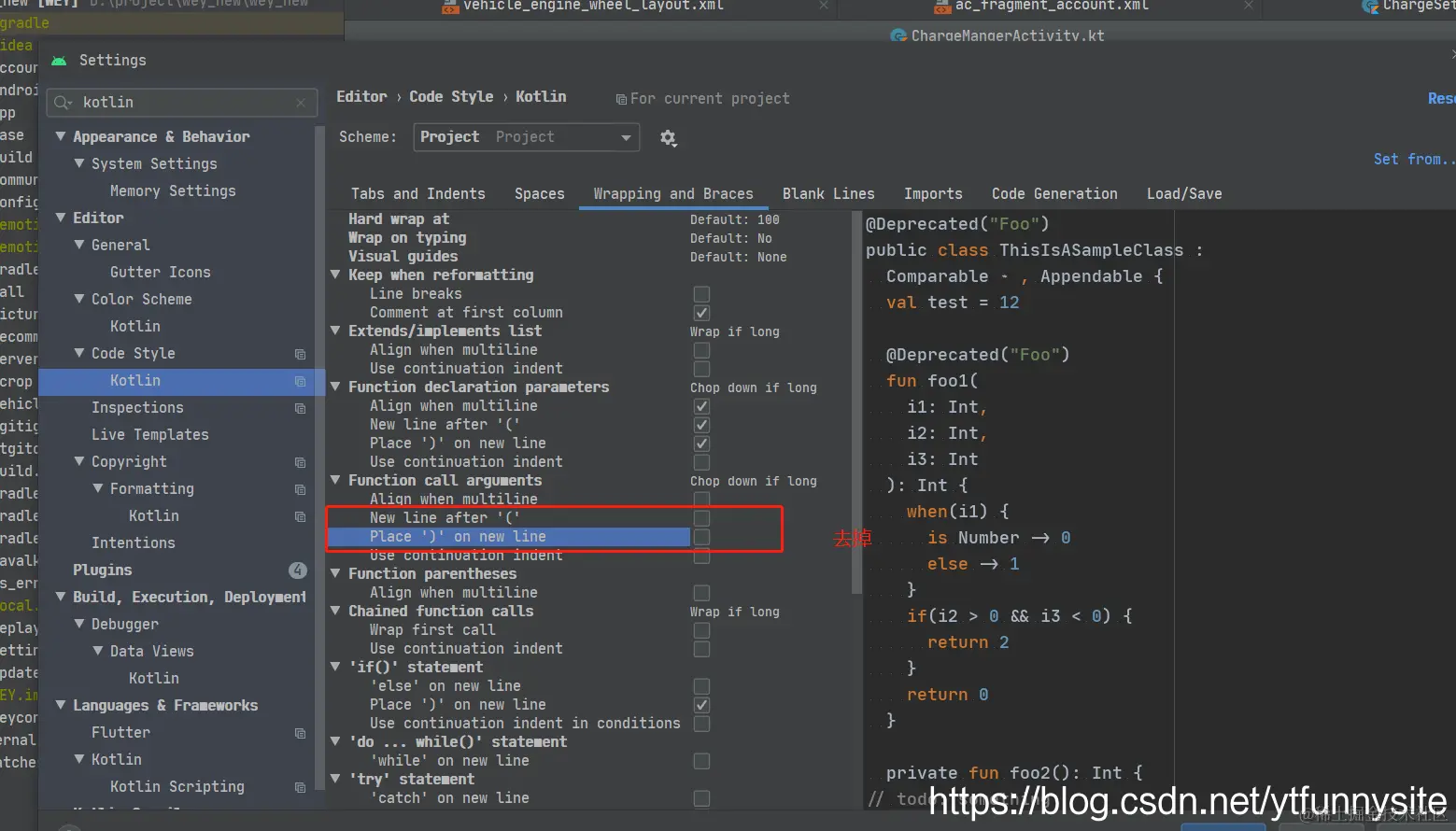Click project-level icon beside Copyright
The height and width of the screenshot is (831, 1456).
click(300, 462)
